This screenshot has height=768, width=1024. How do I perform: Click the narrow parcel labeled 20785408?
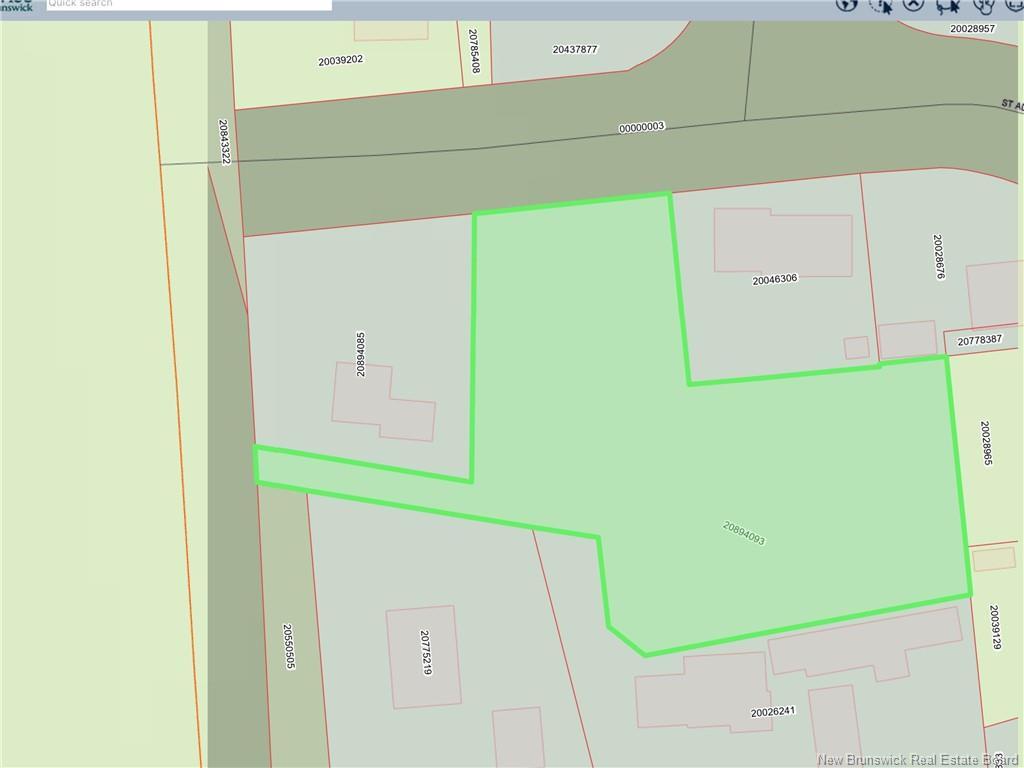(x=475, y=50)
